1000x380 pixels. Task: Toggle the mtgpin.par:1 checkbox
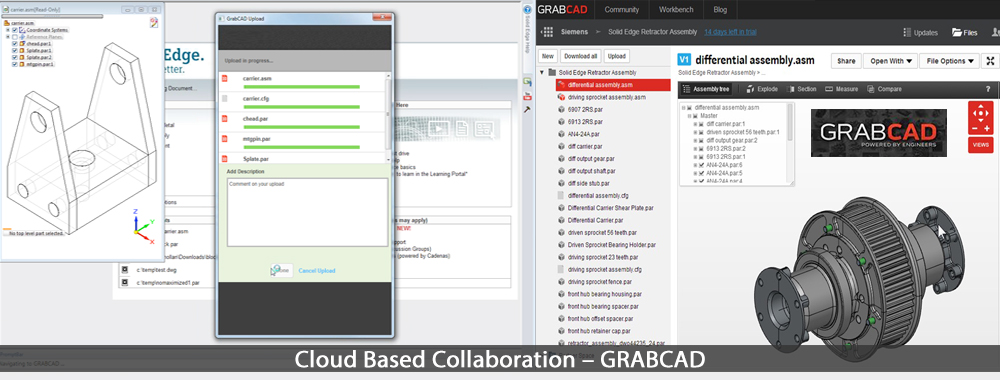point(15,64)
